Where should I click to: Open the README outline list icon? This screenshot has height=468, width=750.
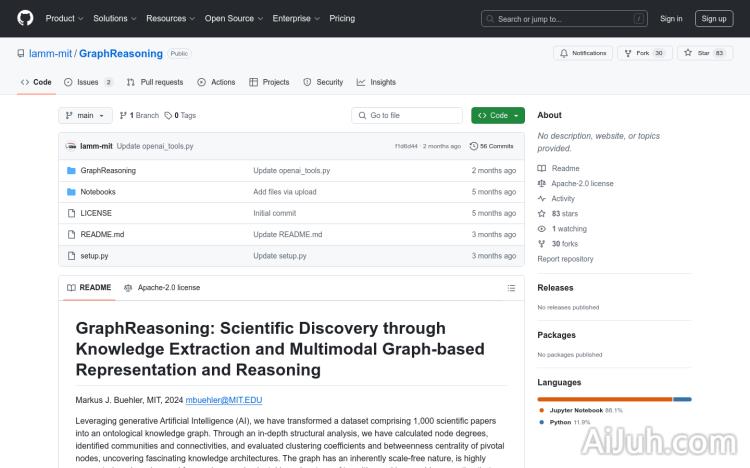509,288
